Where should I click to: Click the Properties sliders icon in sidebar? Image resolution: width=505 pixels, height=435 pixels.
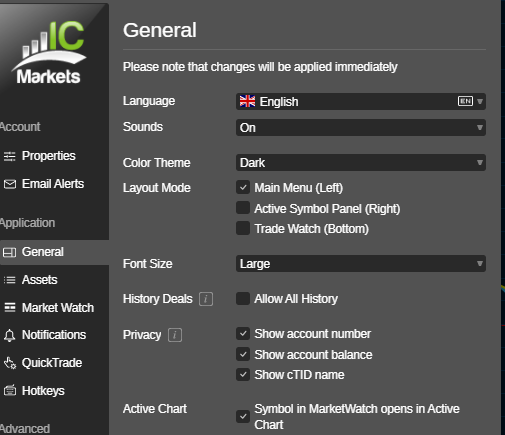(10, 156)
